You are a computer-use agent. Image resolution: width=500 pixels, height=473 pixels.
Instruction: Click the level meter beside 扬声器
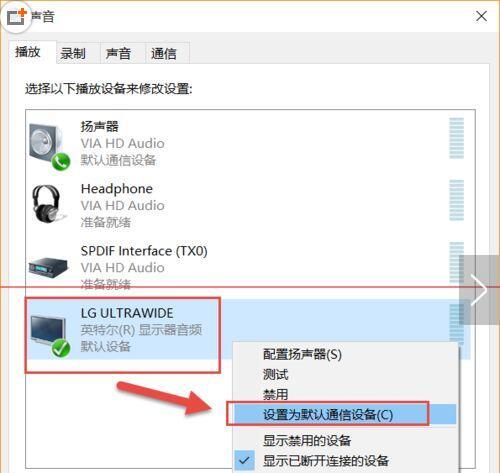pyautogui.click(x=456, y=138)
